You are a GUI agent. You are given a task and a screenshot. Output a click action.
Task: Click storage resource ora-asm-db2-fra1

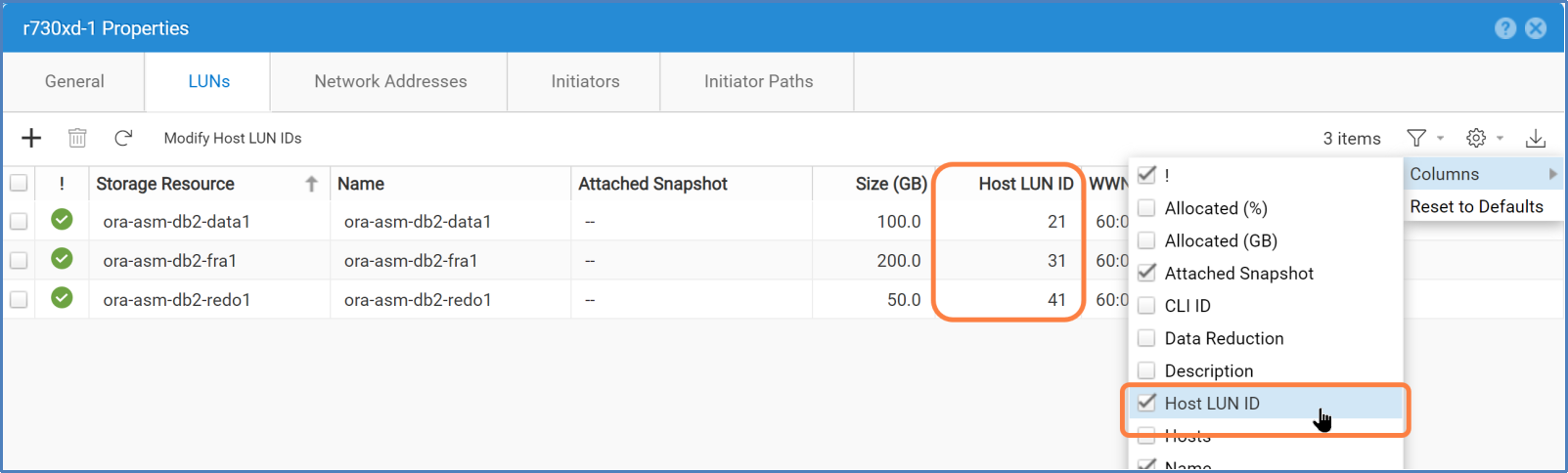click(x=169, y=261)
